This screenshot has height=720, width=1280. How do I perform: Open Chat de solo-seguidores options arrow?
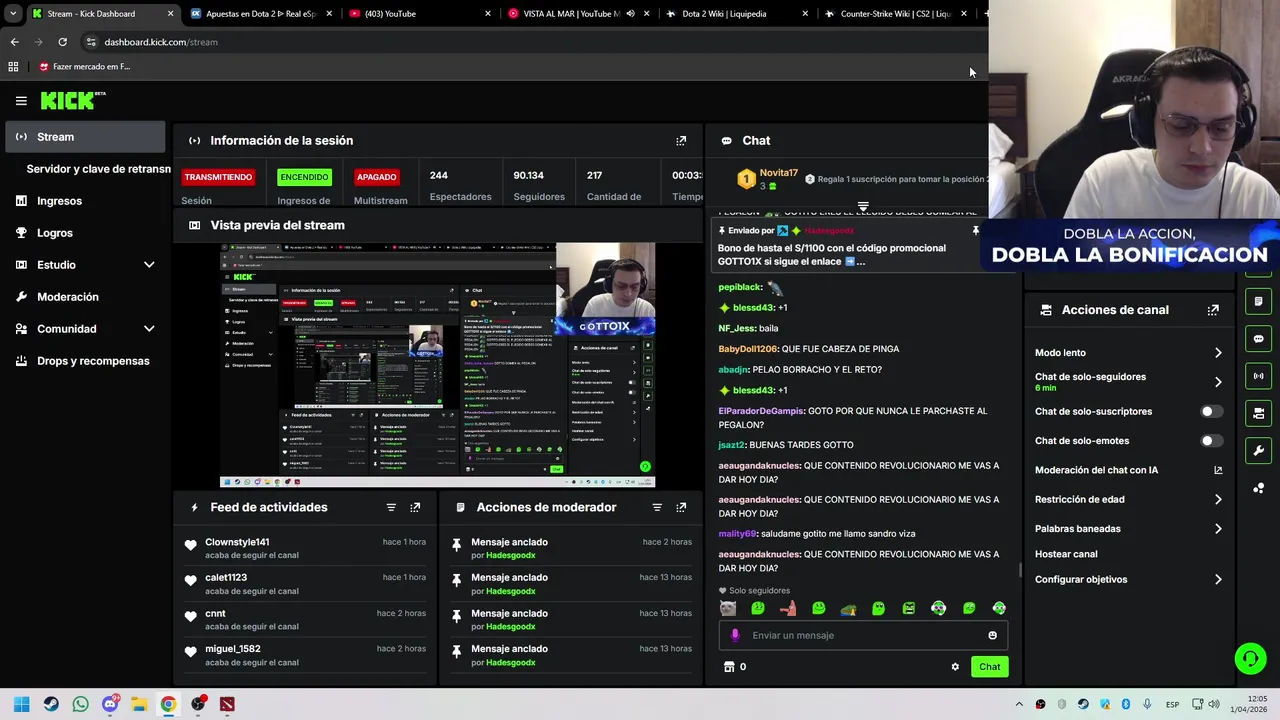pos(1218,382)
